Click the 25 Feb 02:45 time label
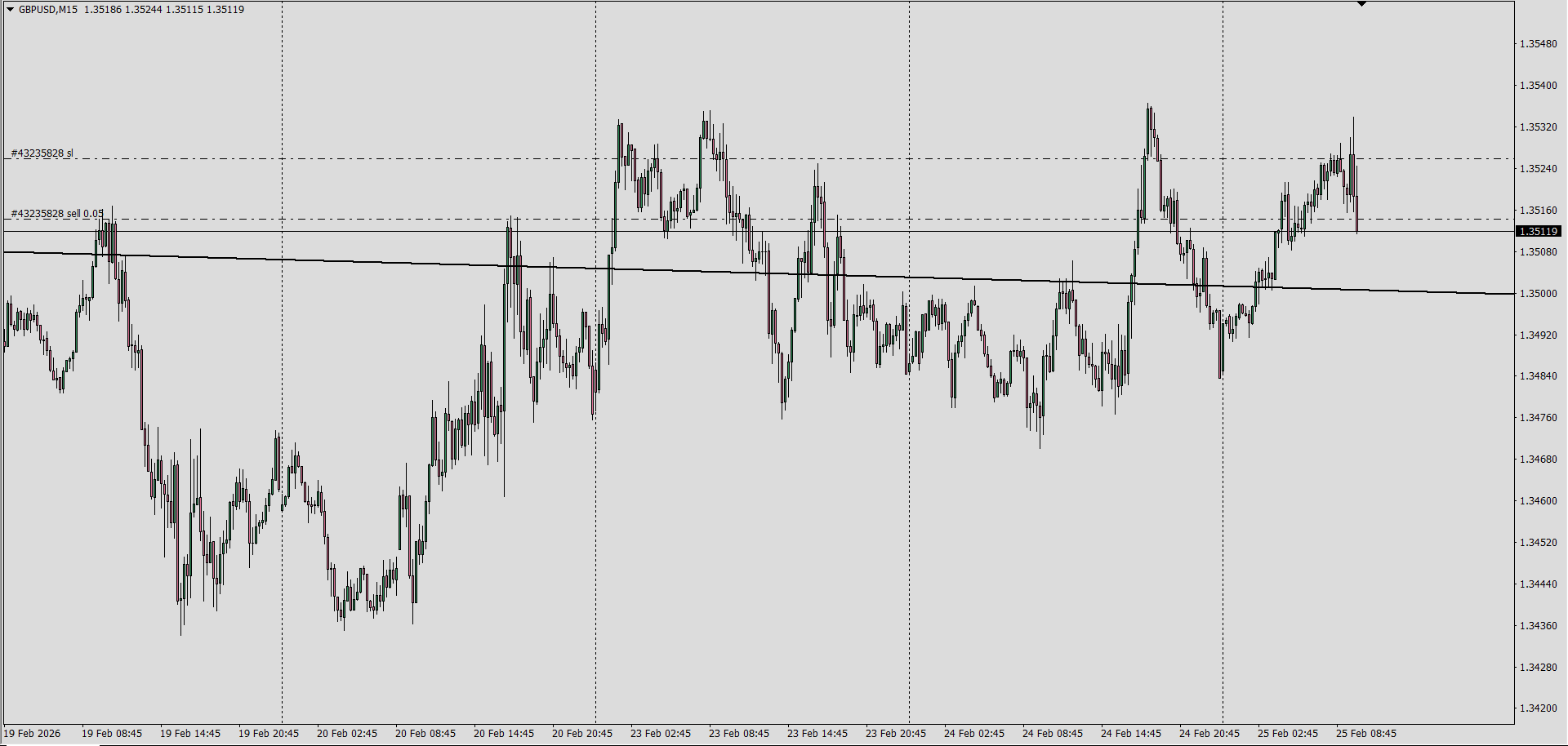This screenshot has width=1568, height=746. point(1288,734)
